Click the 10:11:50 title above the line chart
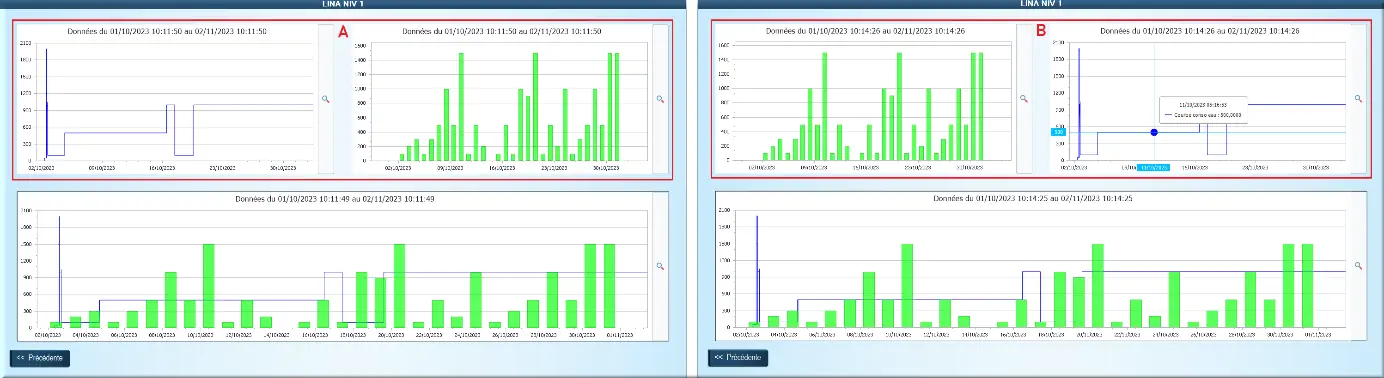Screen dimensions: 1384x378 tap(167, 32)
